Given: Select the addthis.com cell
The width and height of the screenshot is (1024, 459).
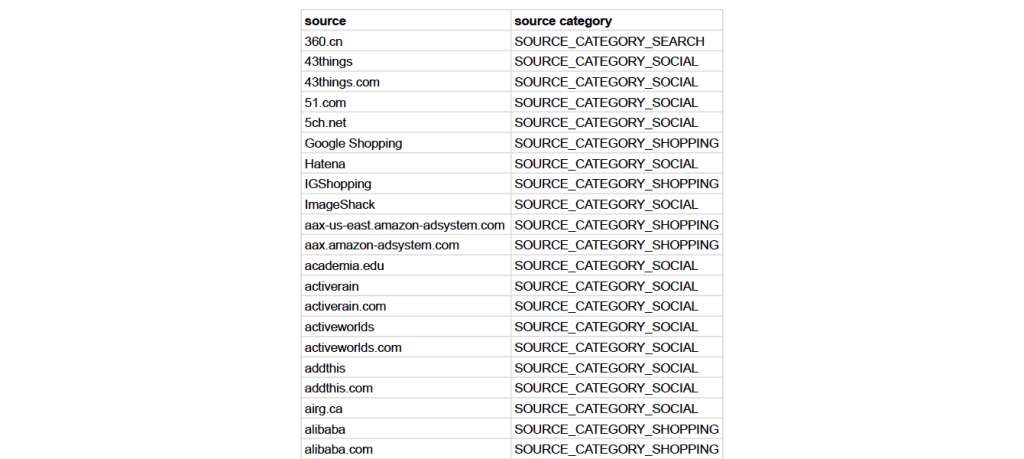Looking at the screenshot, I should [x=338, y=388].
